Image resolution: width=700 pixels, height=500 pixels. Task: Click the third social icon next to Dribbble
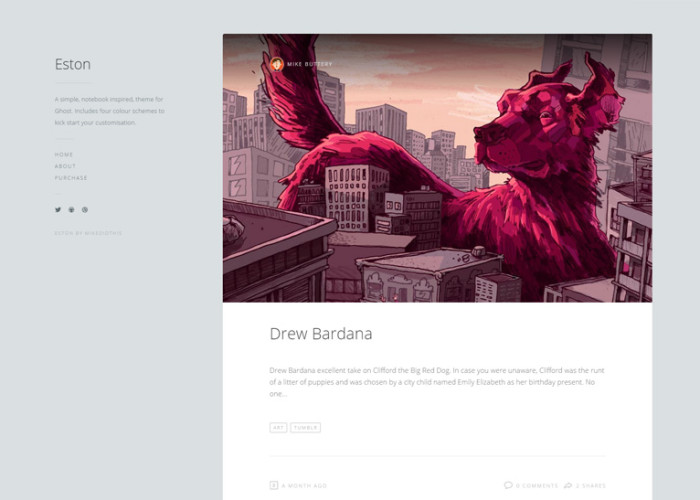click(85, 209)
